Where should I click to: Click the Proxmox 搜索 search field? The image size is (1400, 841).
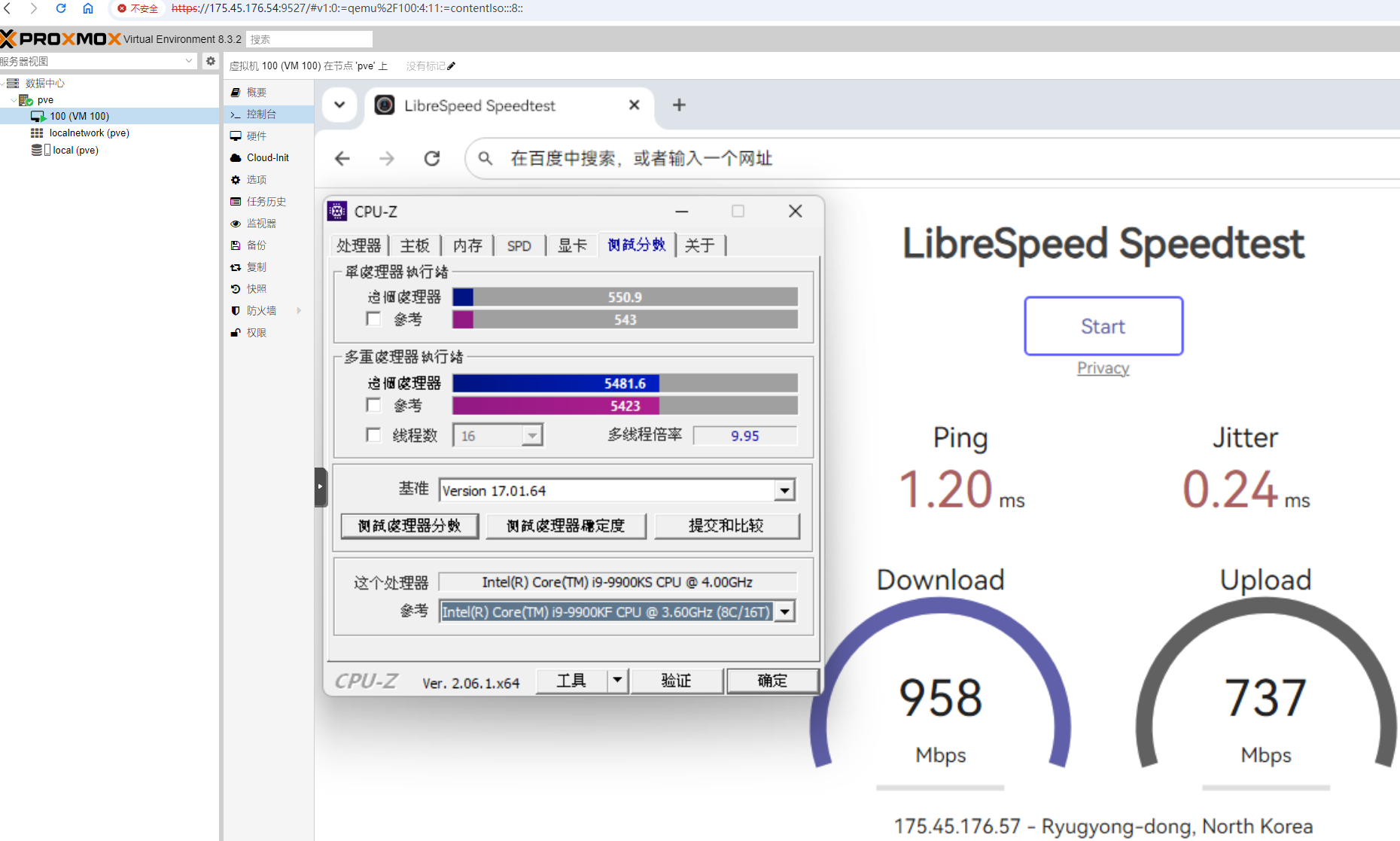pyautogui.click(x=309, y=39)
